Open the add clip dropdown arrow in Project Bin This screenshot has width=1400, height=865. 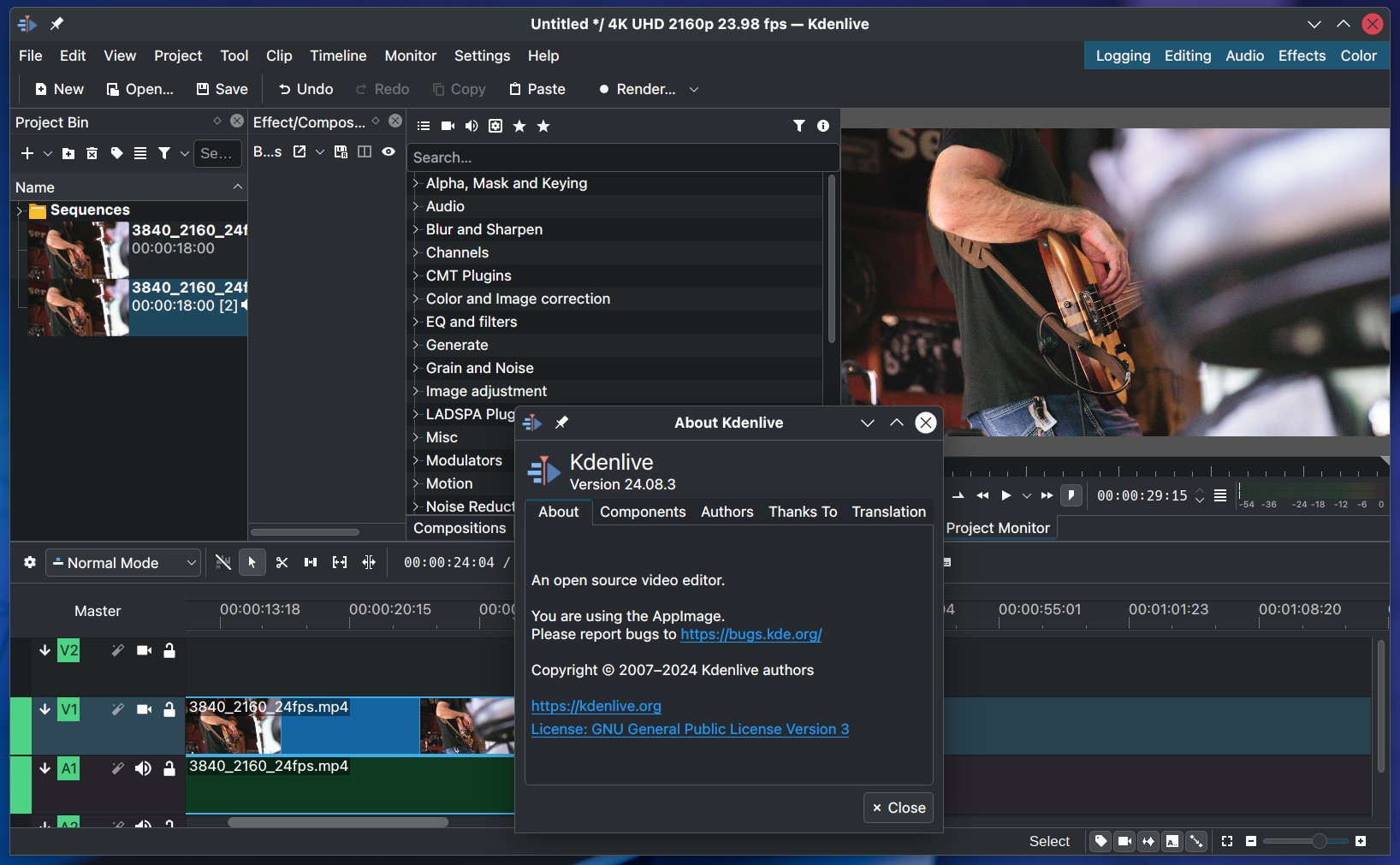pos(48,153)
